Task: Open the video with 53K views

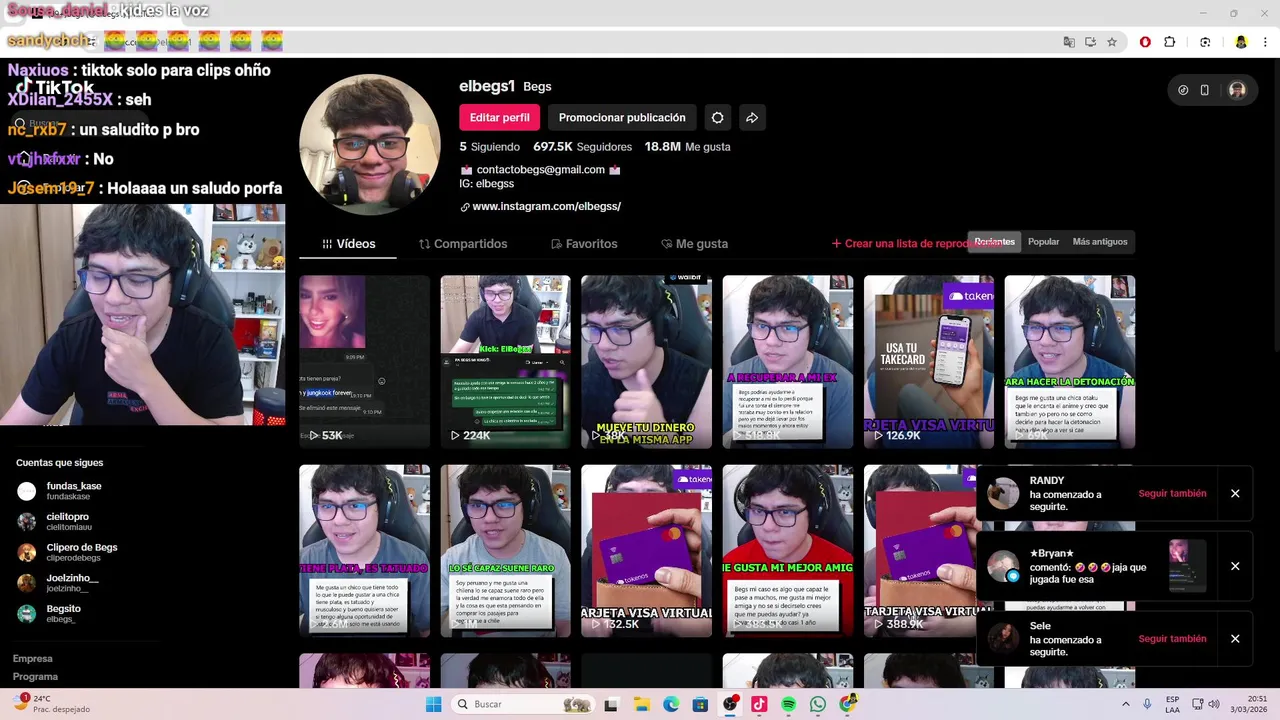Action: (x=364, y=361)
